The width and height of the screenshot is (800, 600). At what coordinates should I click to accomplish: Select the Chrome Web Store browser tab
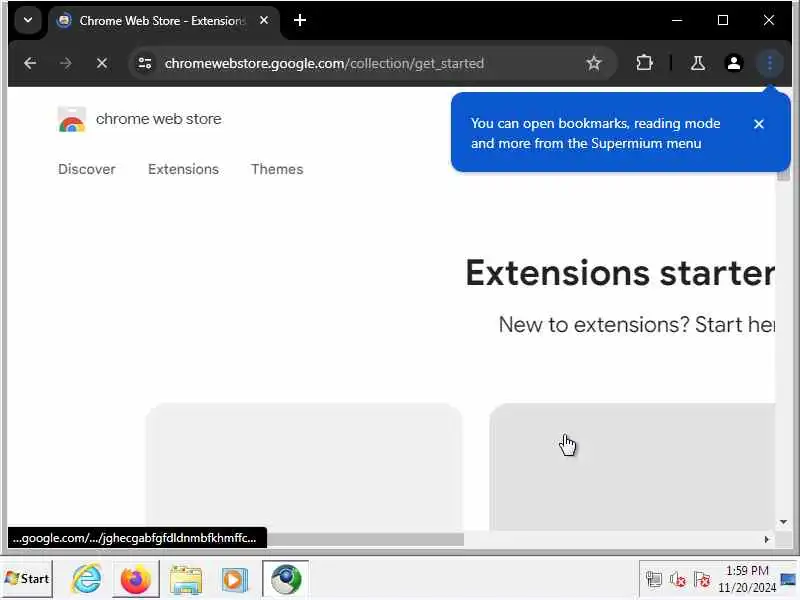coord(163,21)
